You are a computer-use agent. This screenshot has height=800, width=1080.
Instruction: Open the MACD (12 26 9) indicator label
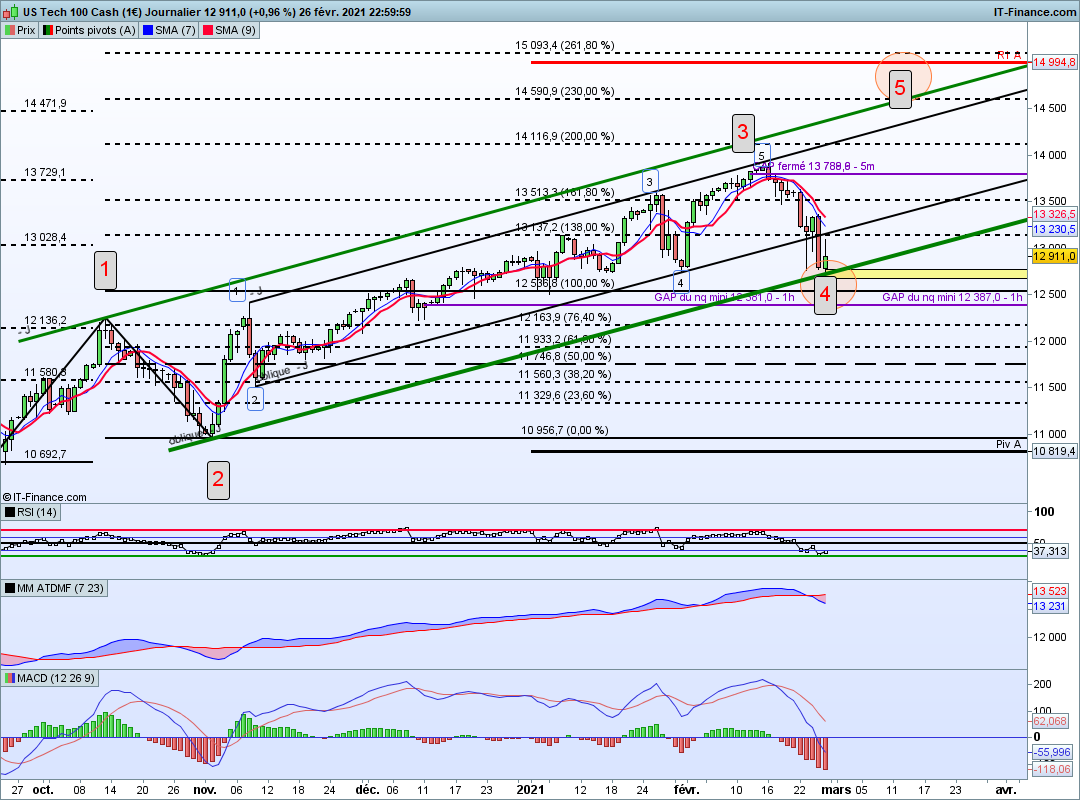[x=50, y=678]
